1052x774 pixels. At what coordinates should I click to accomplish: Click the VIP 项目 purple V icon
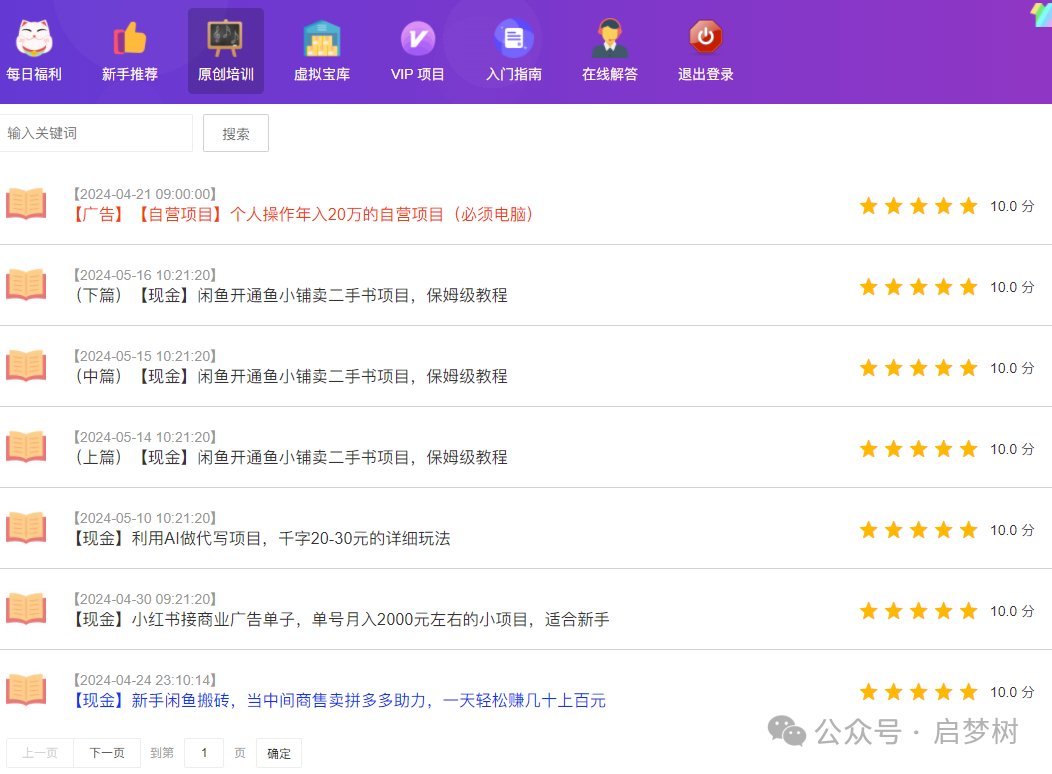tap(417, 38)
